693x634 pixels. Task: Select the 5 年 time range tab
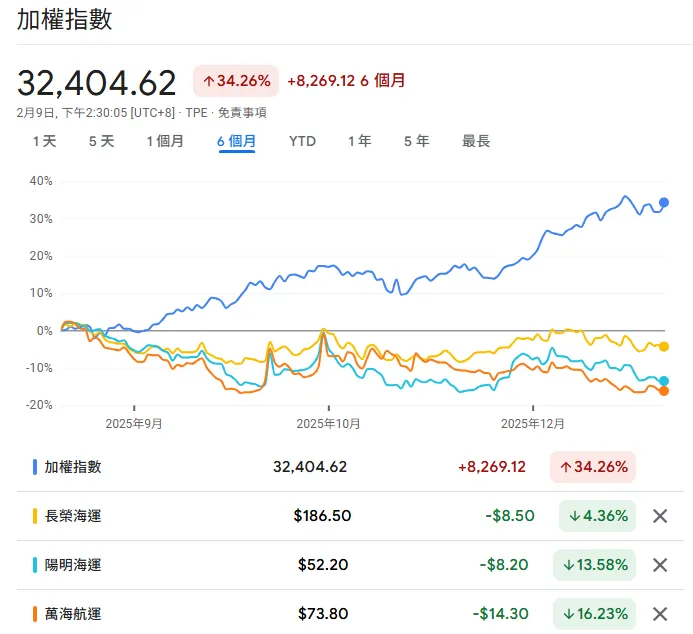416,141
